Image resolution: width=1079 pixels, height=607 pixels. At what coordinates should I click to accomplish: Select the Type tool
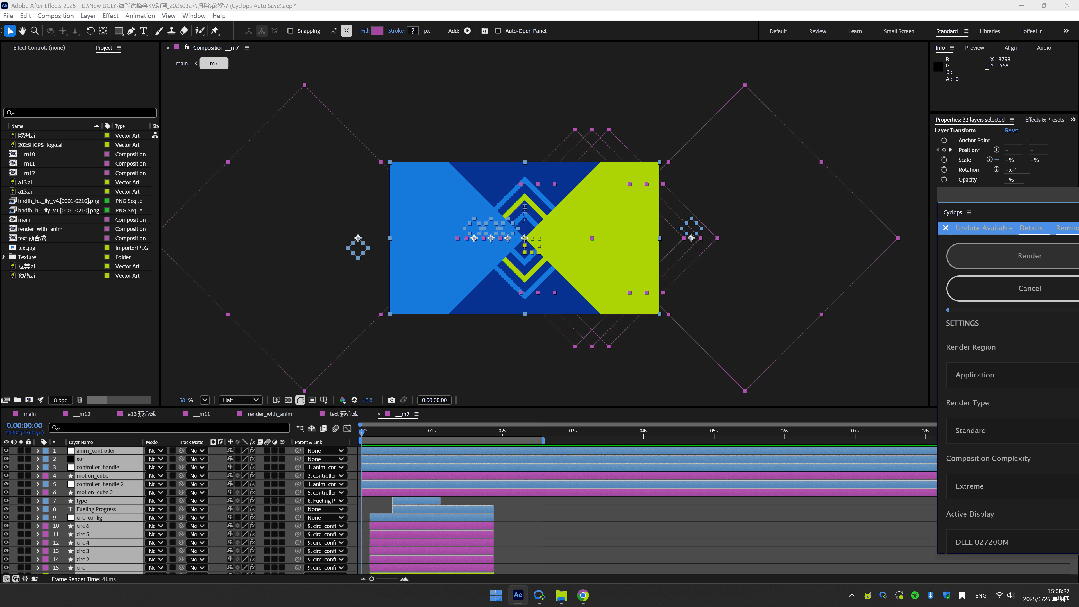point(143,31)
